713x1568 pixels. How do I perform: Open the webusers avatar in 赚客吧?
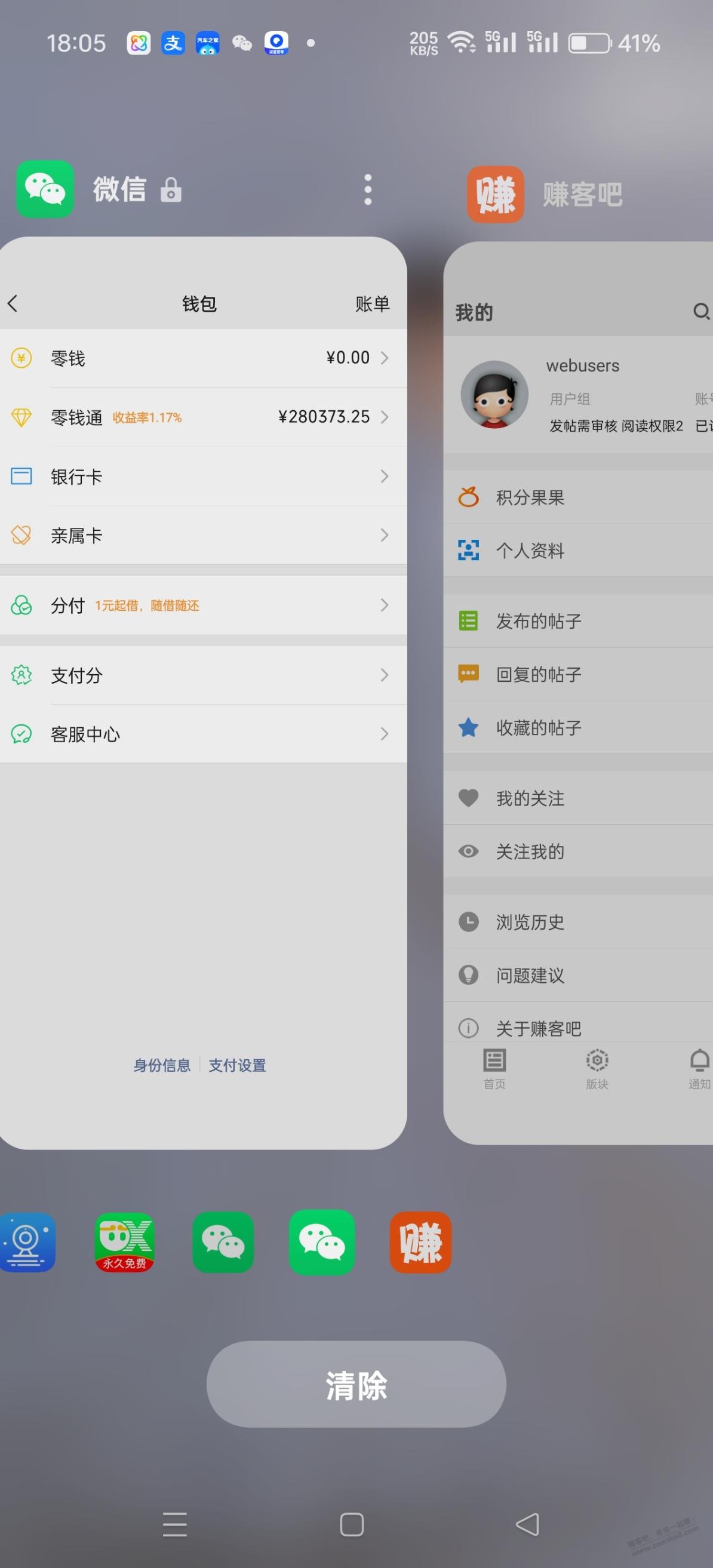pyautogui.click(x=494, y=395)
